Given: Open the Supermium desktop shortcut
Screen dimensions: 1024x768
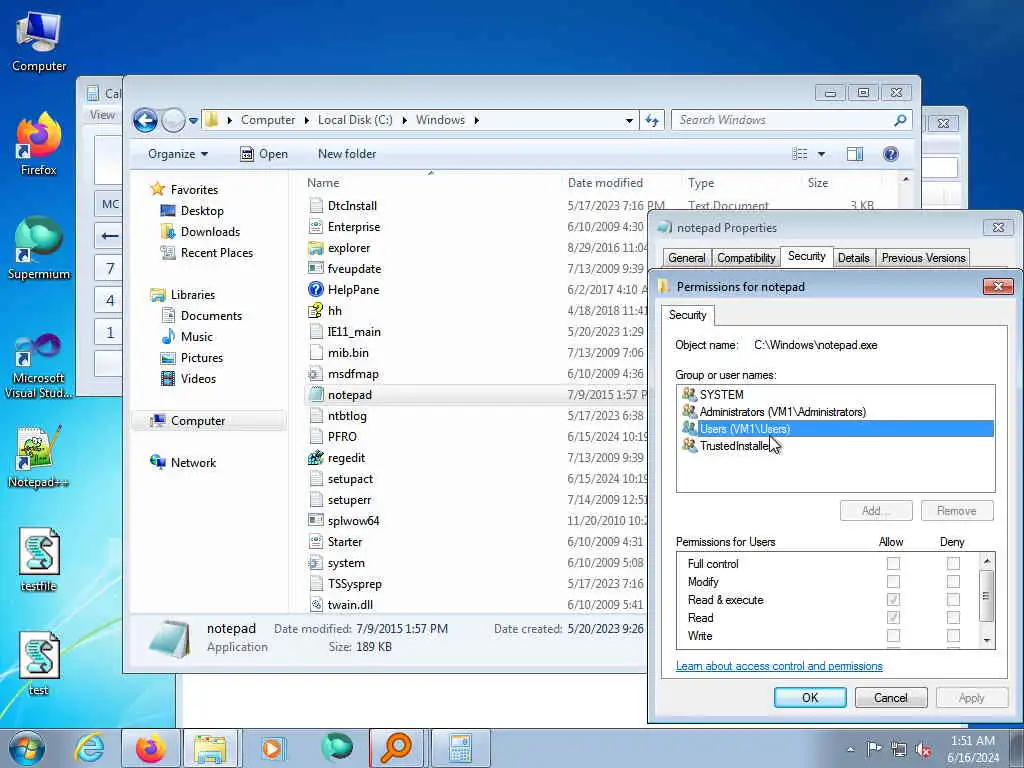Looking at the screenshot, I should tap(39, 249).
